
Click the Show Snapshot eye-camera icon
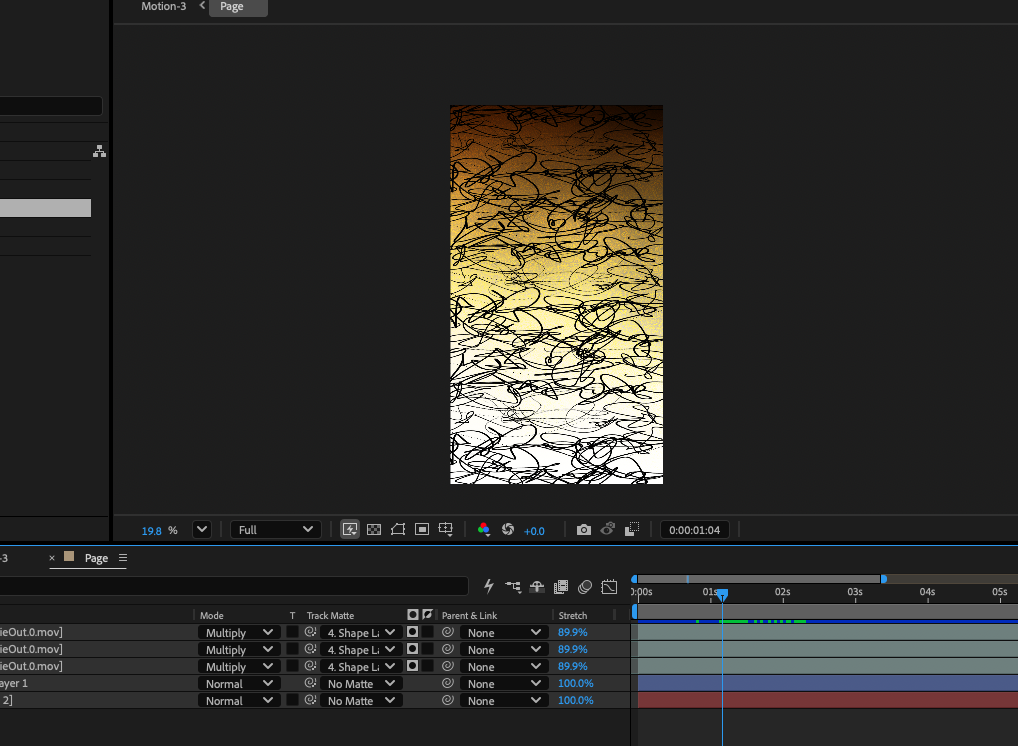[608, 529]
